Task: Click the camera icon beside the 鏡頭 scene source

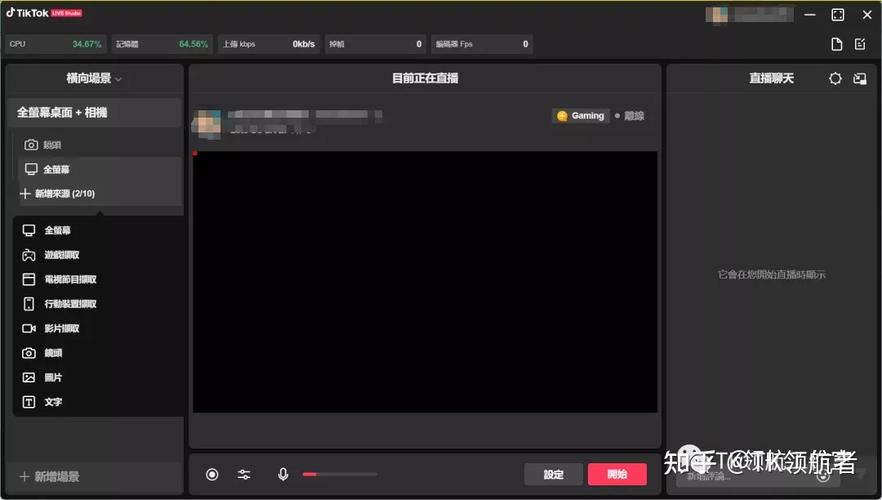Action: pyautogui.click(x=31, y=145)
